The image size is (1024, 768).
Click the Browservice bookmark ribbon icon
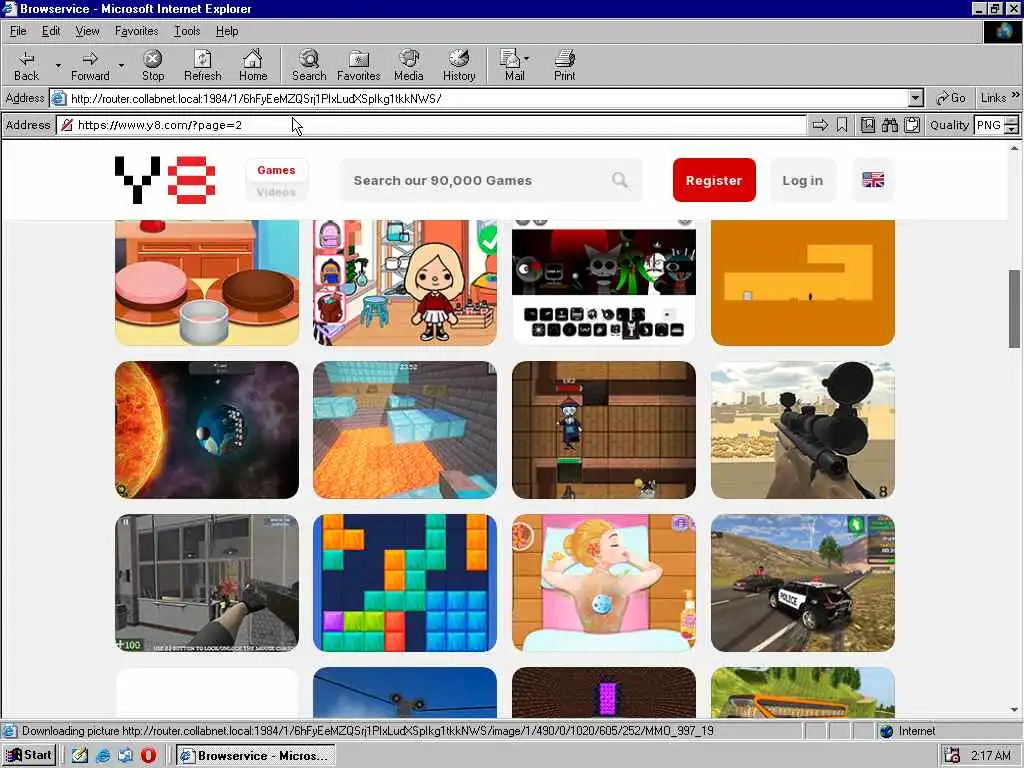[x=842, y=125]
